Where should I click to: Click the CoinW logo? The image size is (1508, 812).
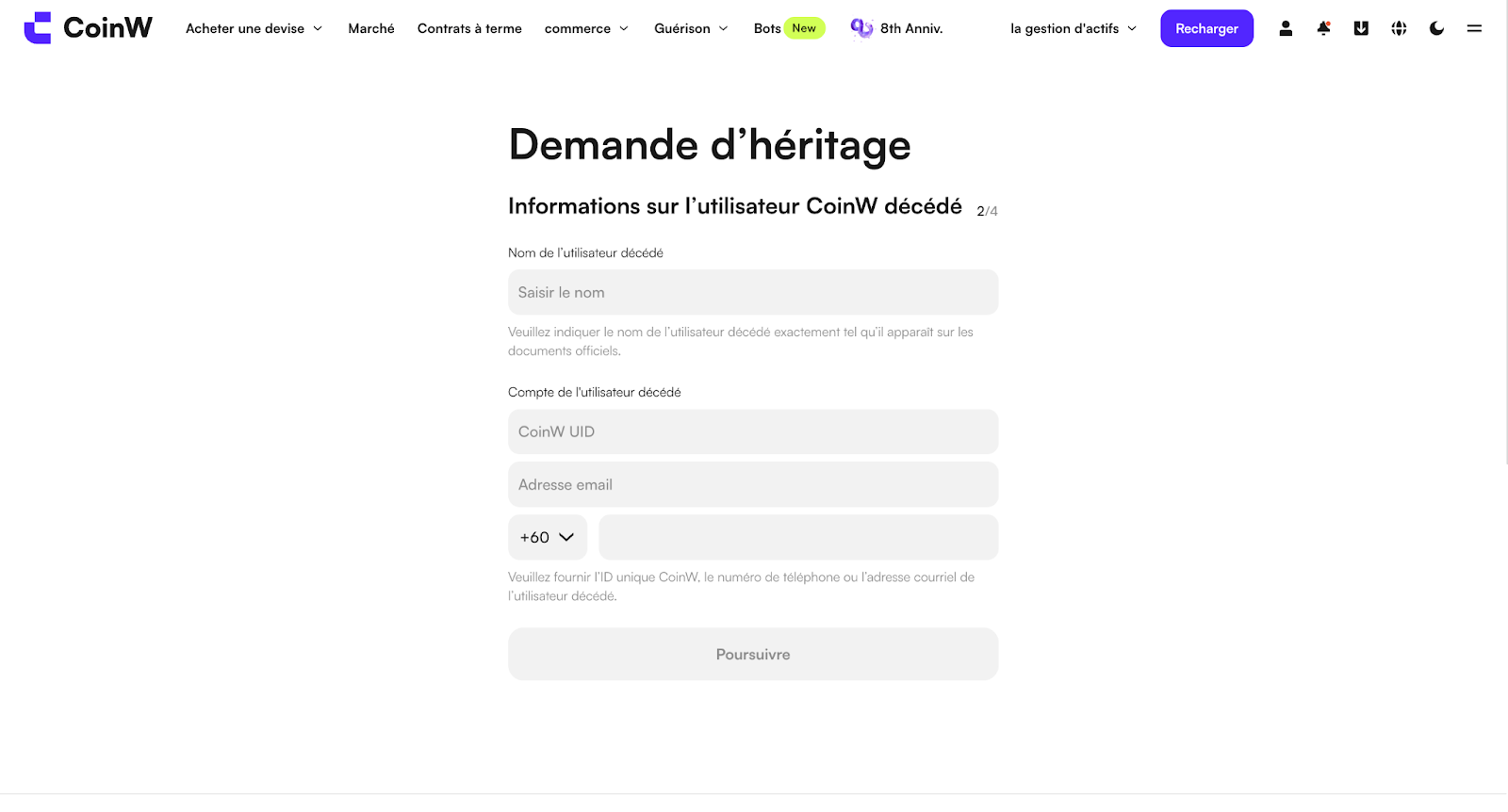point(88,28)
